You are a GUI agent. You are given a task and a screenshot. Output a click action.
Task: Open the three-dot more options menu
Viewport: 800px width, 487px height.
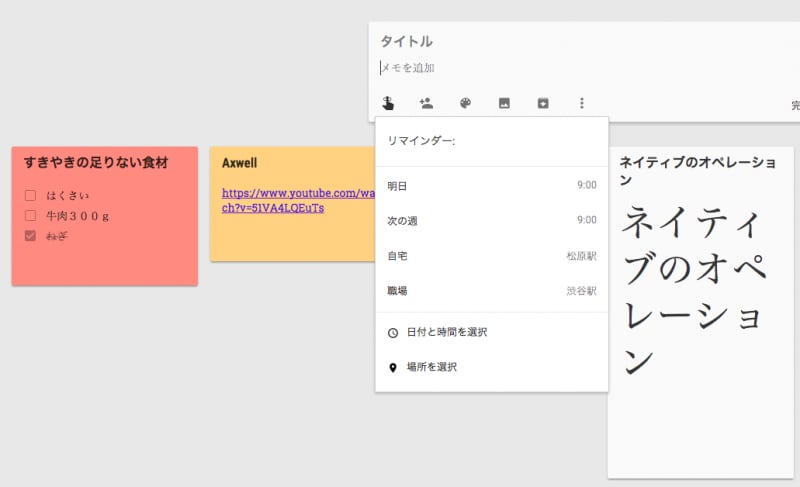point(582,103)
